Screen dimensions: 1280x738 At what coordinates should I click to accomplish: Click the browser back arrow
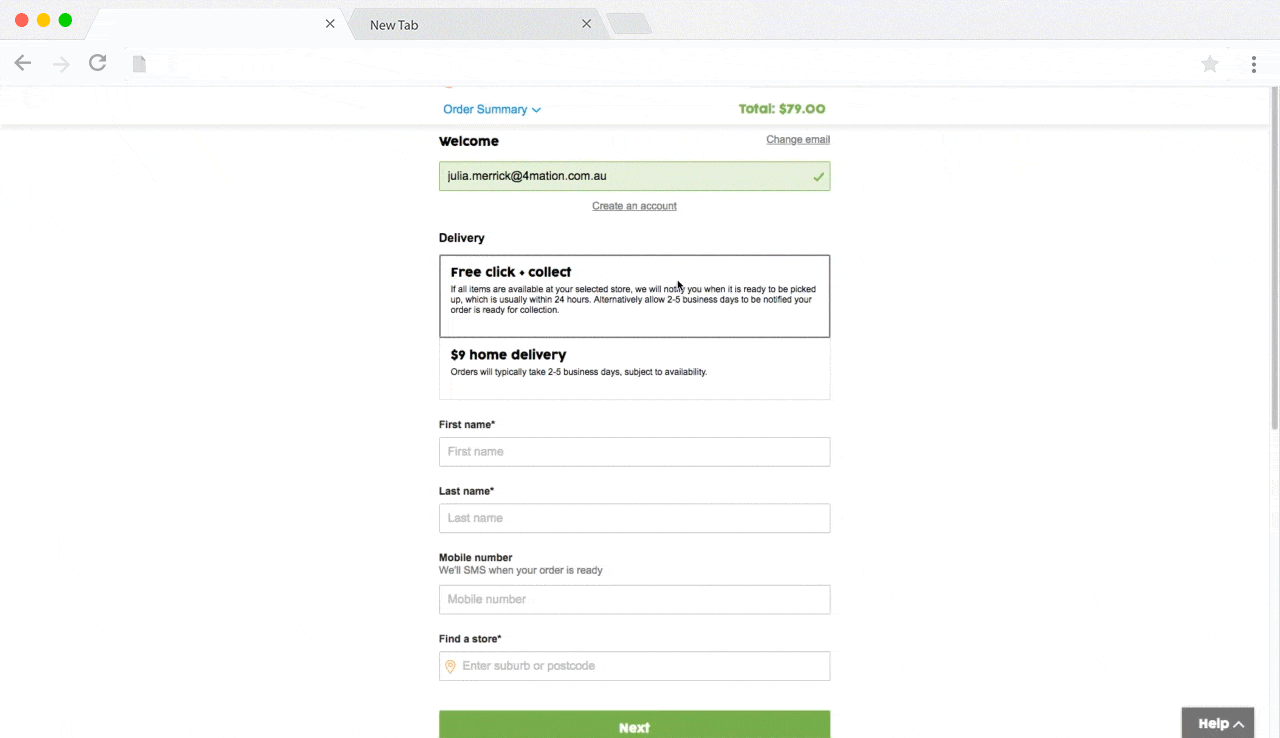23,64
